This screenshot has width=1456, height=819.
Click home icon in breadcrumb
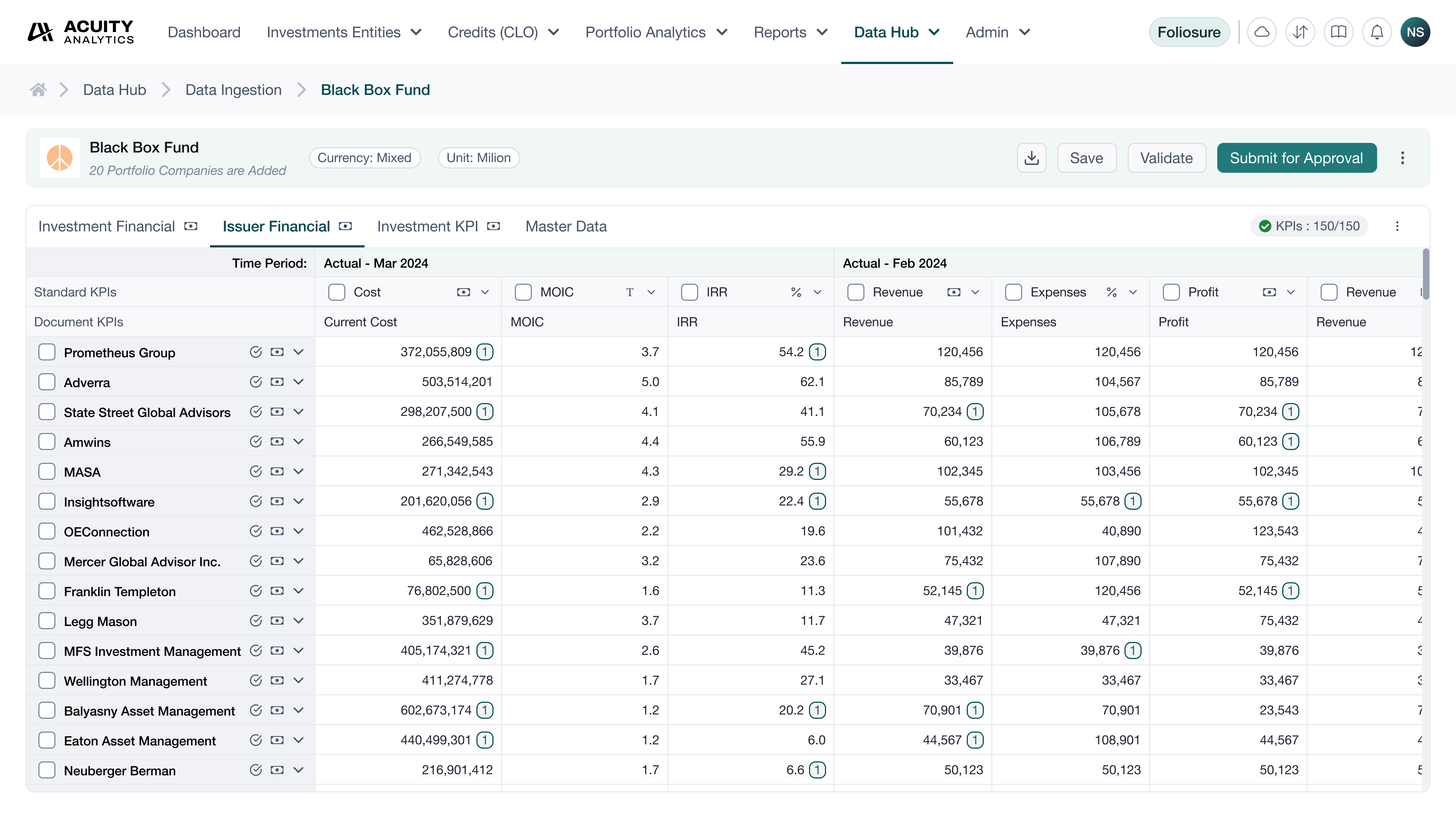[x=38, y=90]
